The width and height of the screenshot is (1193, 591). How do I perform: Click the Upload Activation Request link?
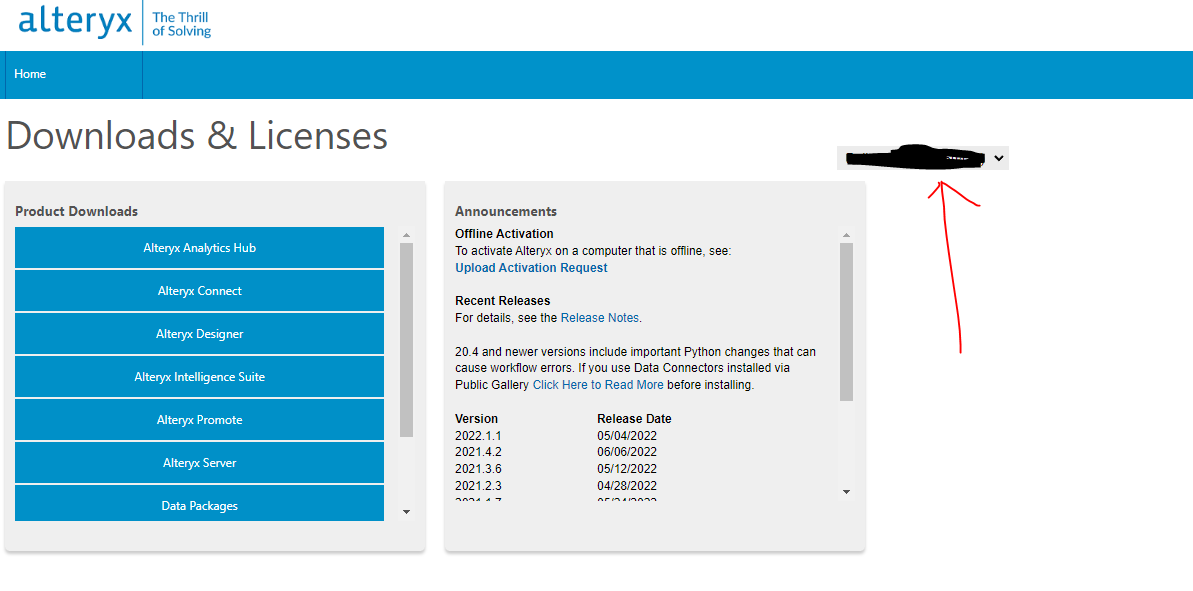531,267
